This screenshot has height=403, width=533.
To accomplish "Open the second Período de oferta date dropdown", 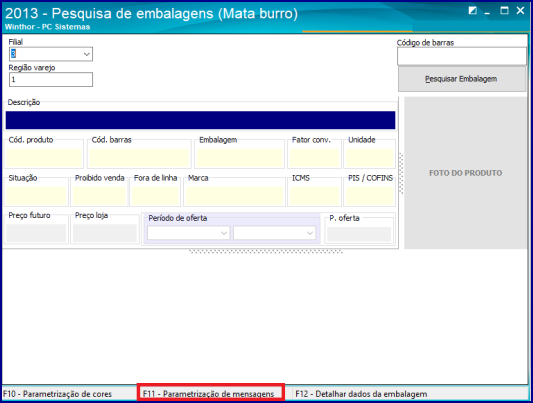I will 310,233.
